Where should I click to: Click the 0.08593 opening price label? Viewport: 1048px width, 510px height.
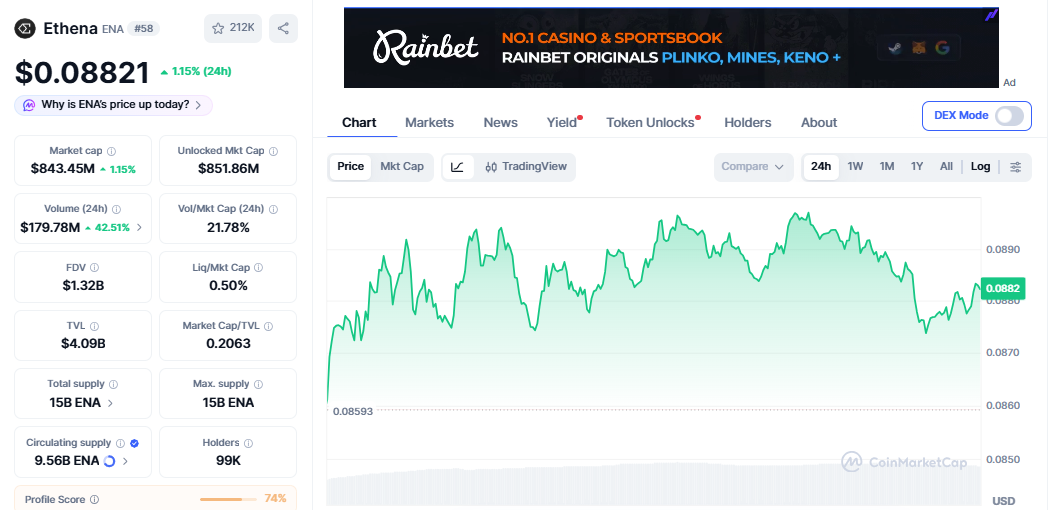[353, 412]
